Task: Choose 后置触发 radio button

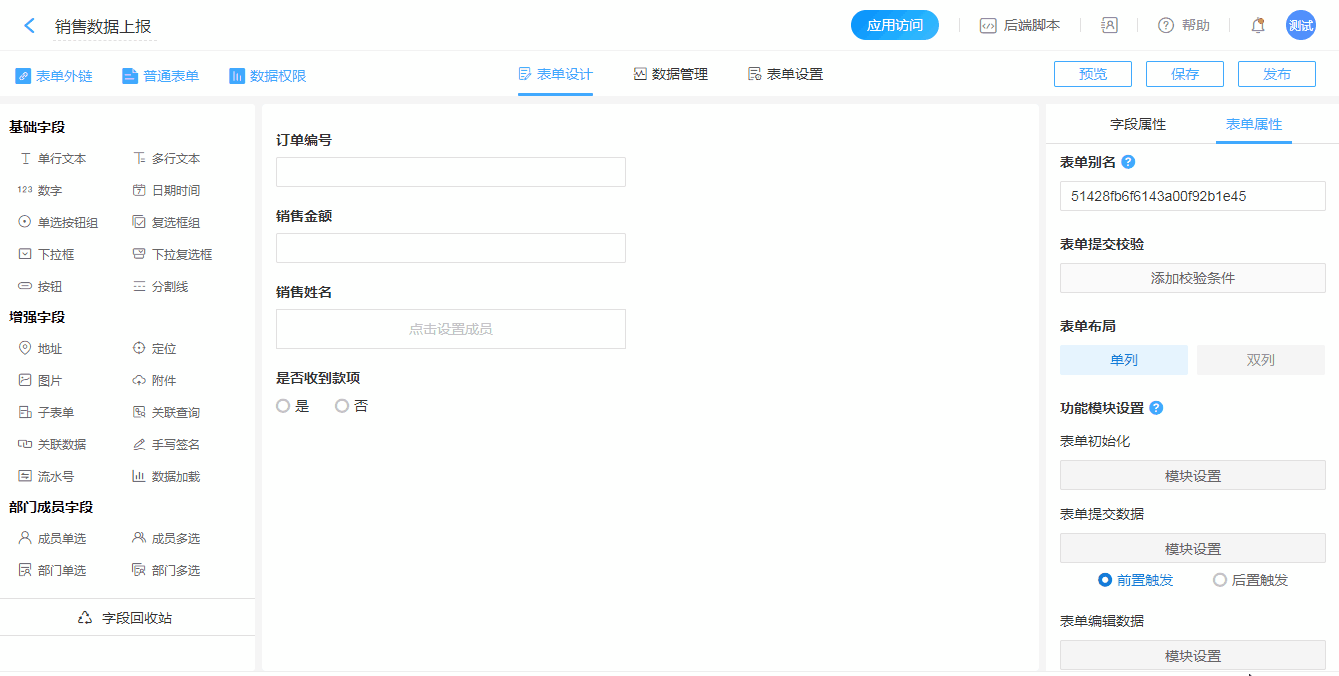Action: [x=1219, y=580]
